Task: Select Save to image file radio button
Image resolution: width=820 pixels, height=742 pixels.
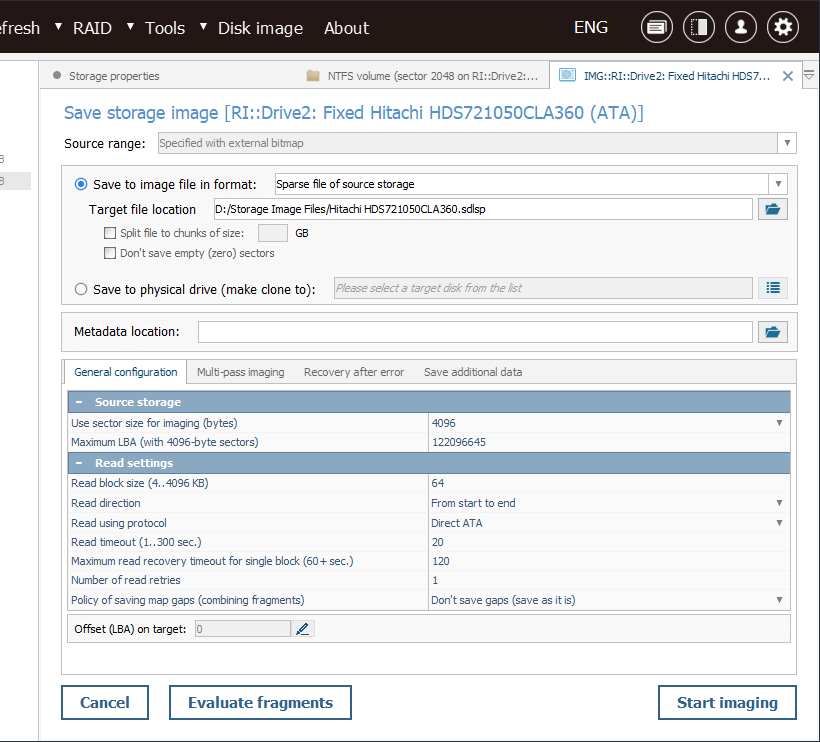Action: click(x=81, y=184)
